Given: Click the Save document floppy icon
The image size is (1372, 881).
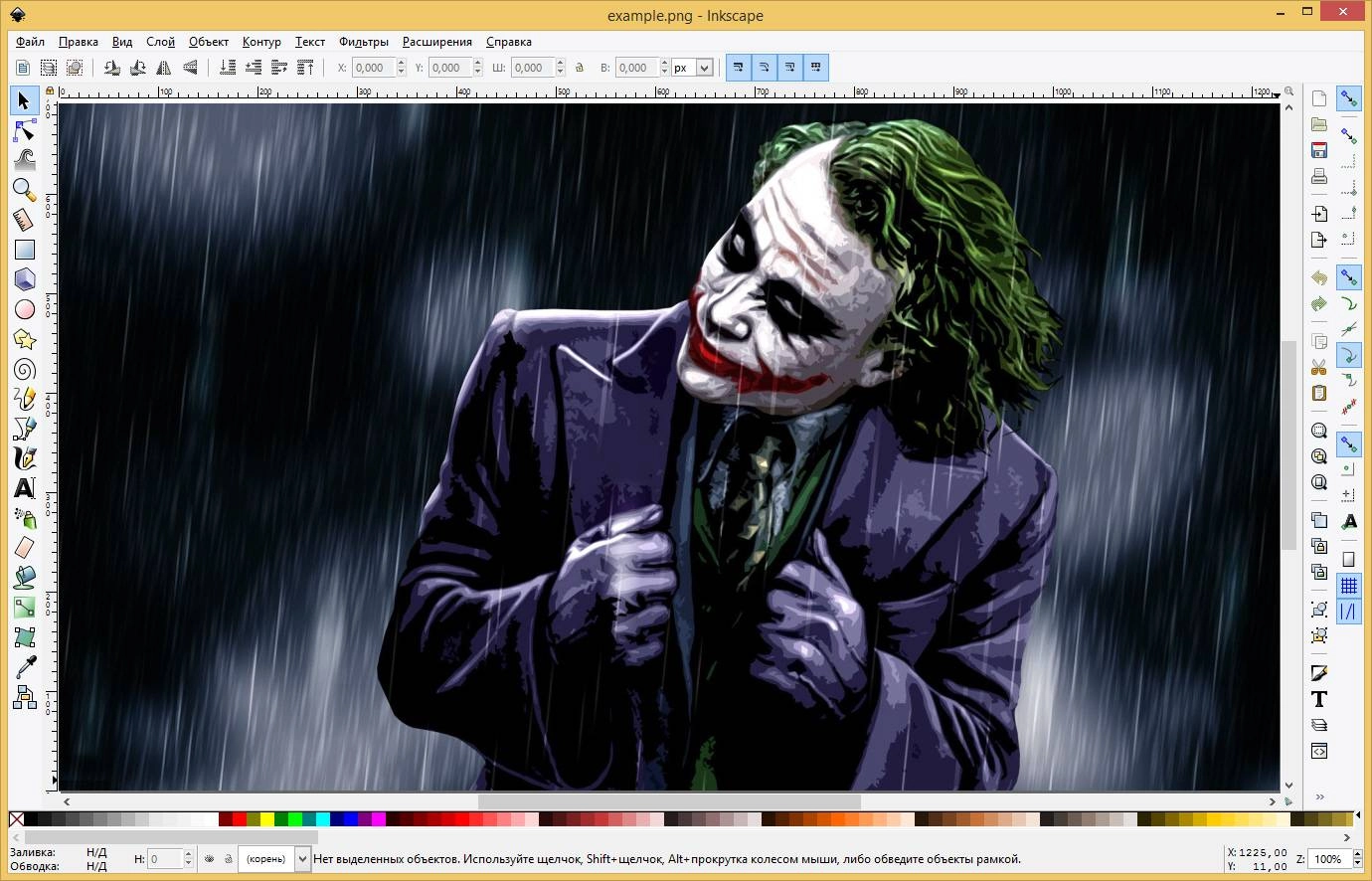Looking at the screenshot, I should [x=1319, y=150].
